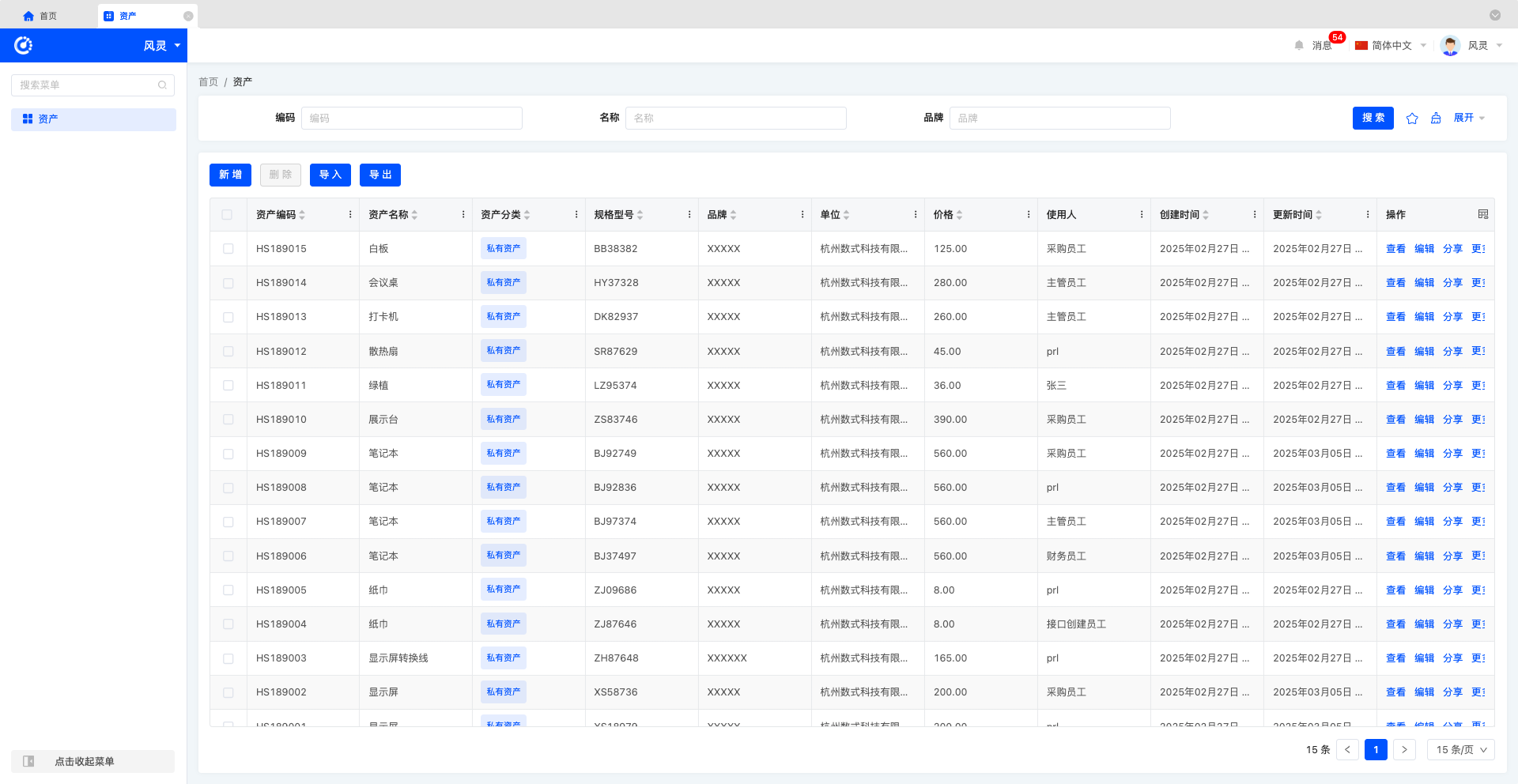
Task: Close the 资产 tab with its close icon
Action: pos(188,16)
